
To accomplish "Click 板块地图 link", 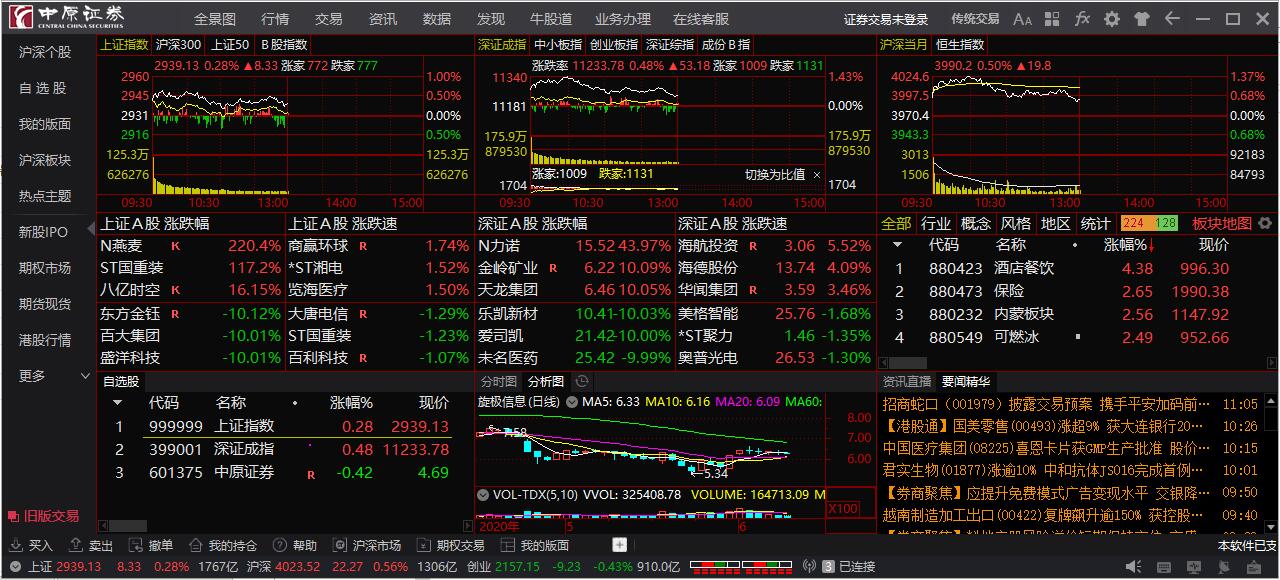I will [1222, 223].
